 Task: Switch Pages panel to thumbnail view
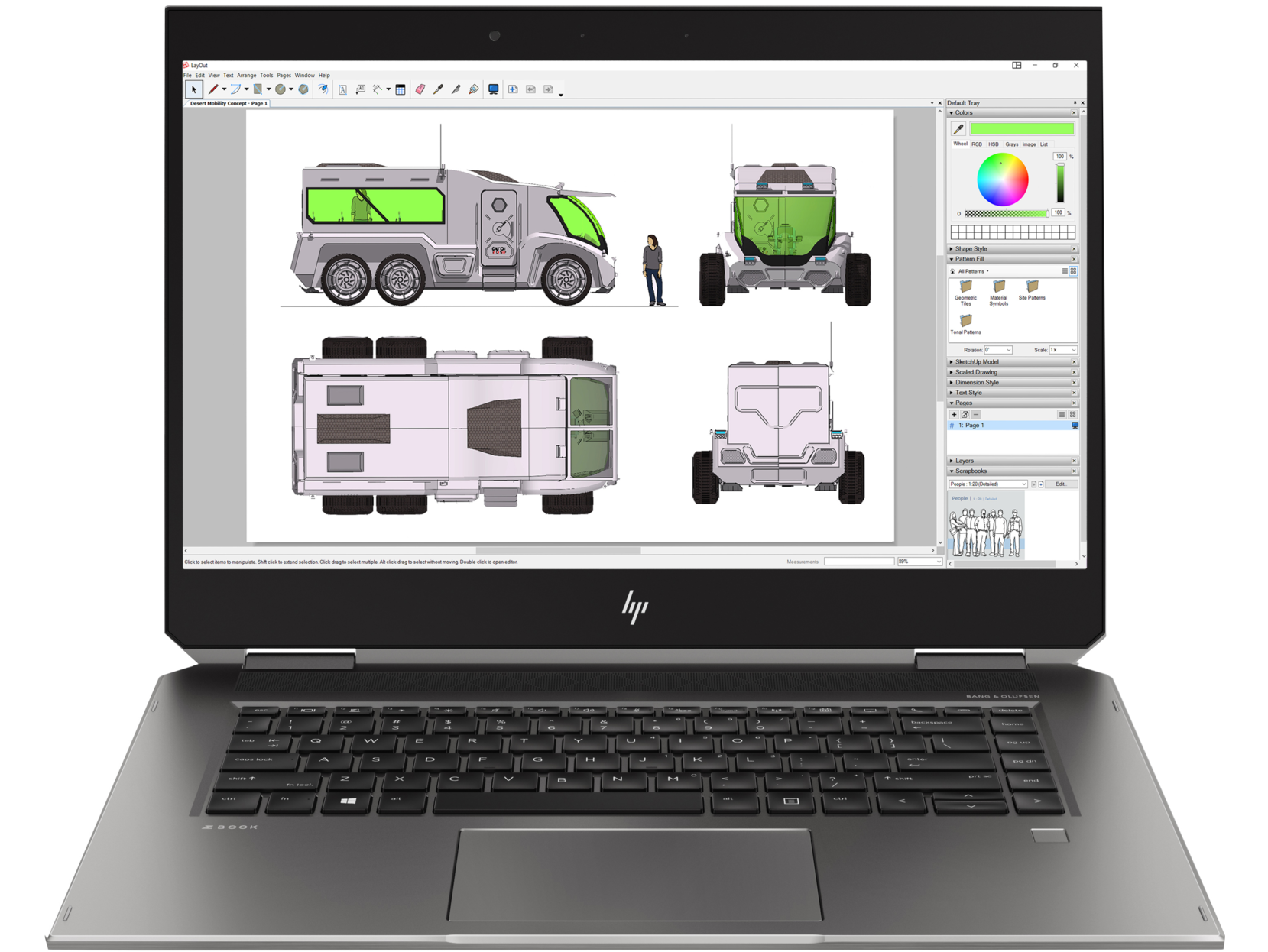point(1072,415)
